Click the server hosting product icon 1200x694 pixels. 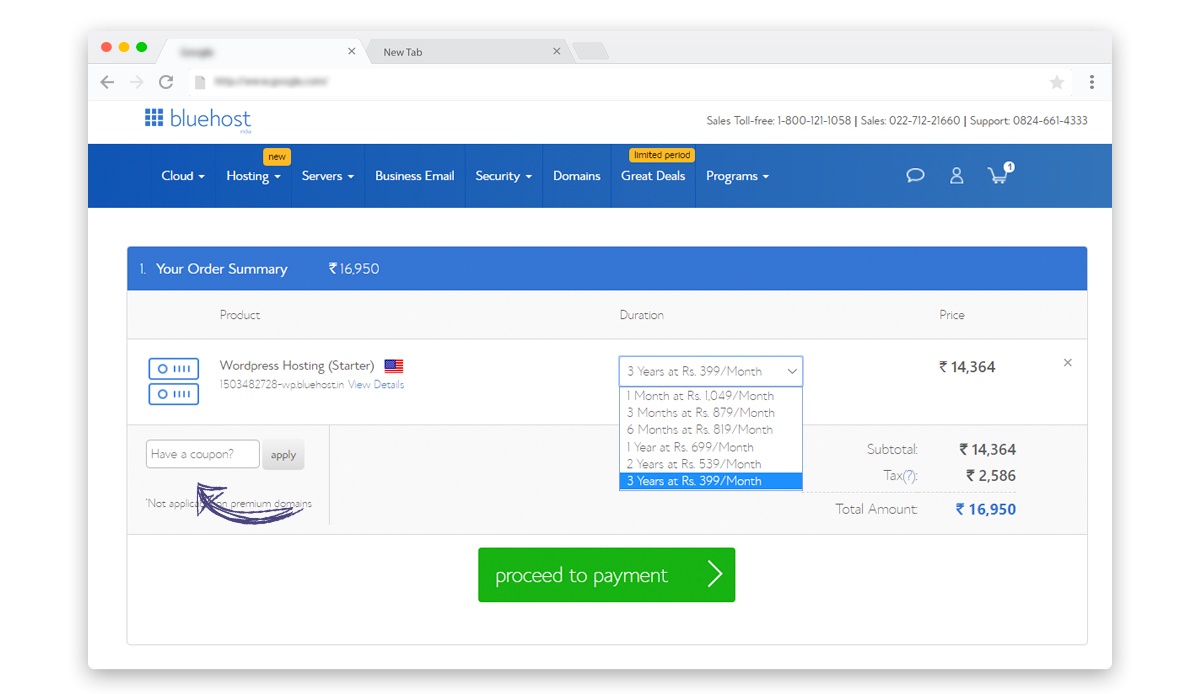pos(173,381)
